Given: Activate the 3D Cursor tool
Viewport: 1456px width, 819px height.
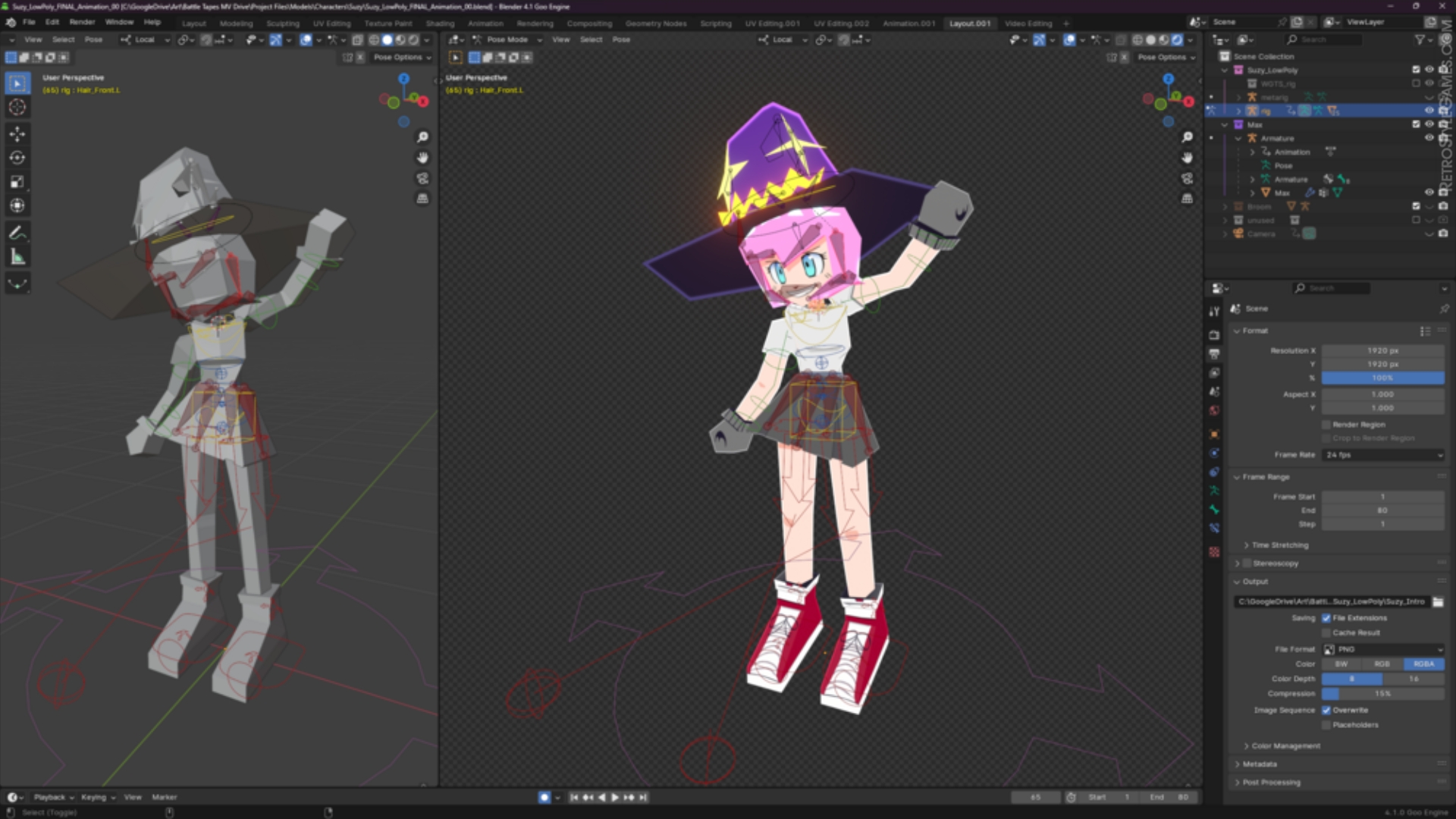Looking at the screenshot, I should tap(17, 108).
